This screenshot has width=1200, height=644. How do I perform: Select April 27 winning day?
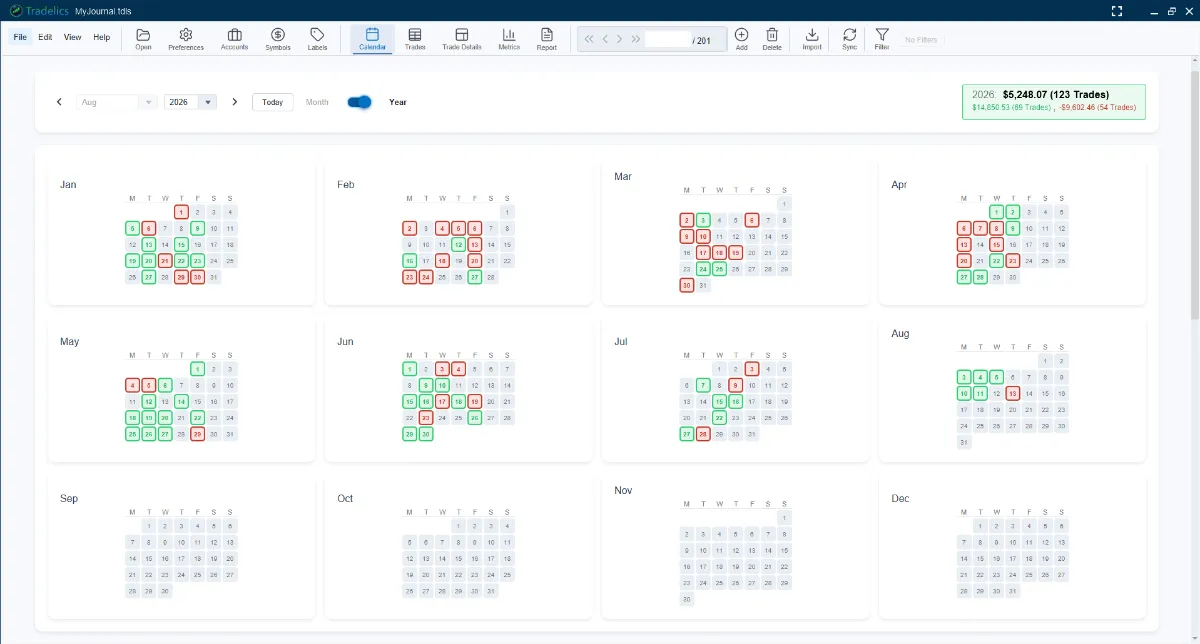pyautogui.click(x=964, y=277)
